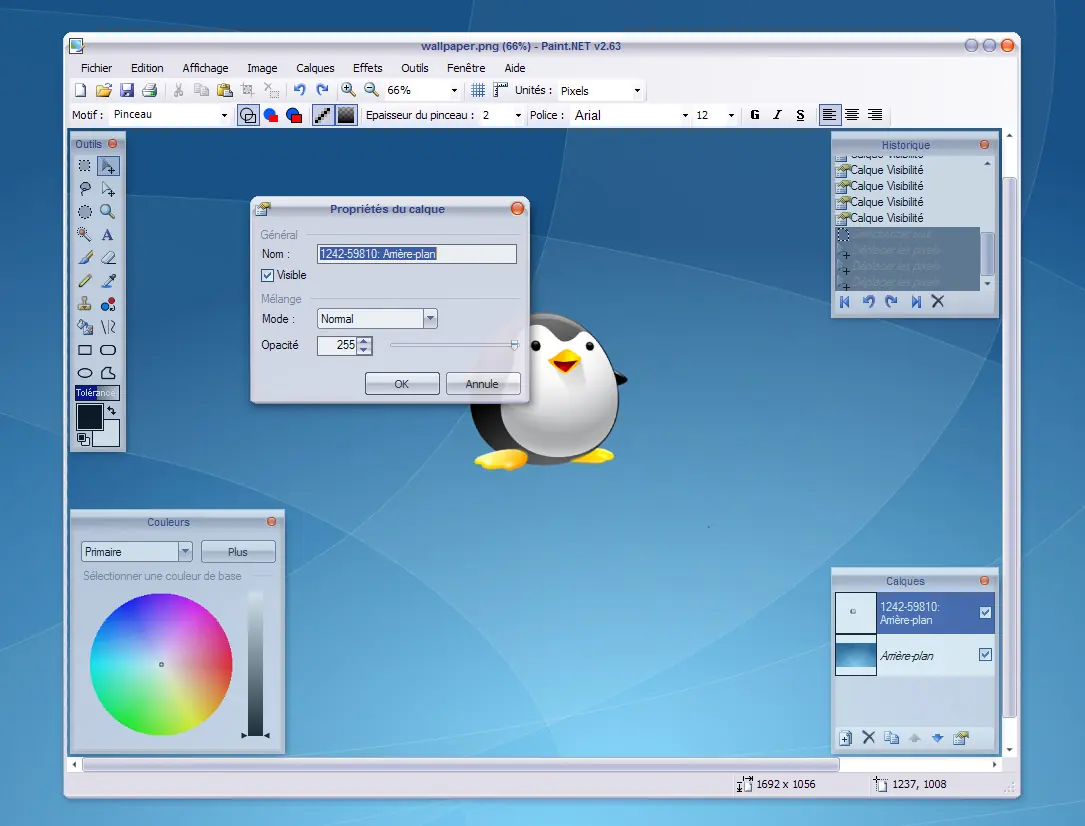Move layer down with blue arrow
Viewport: 1085px width, 826px height.
click(938, 738)
